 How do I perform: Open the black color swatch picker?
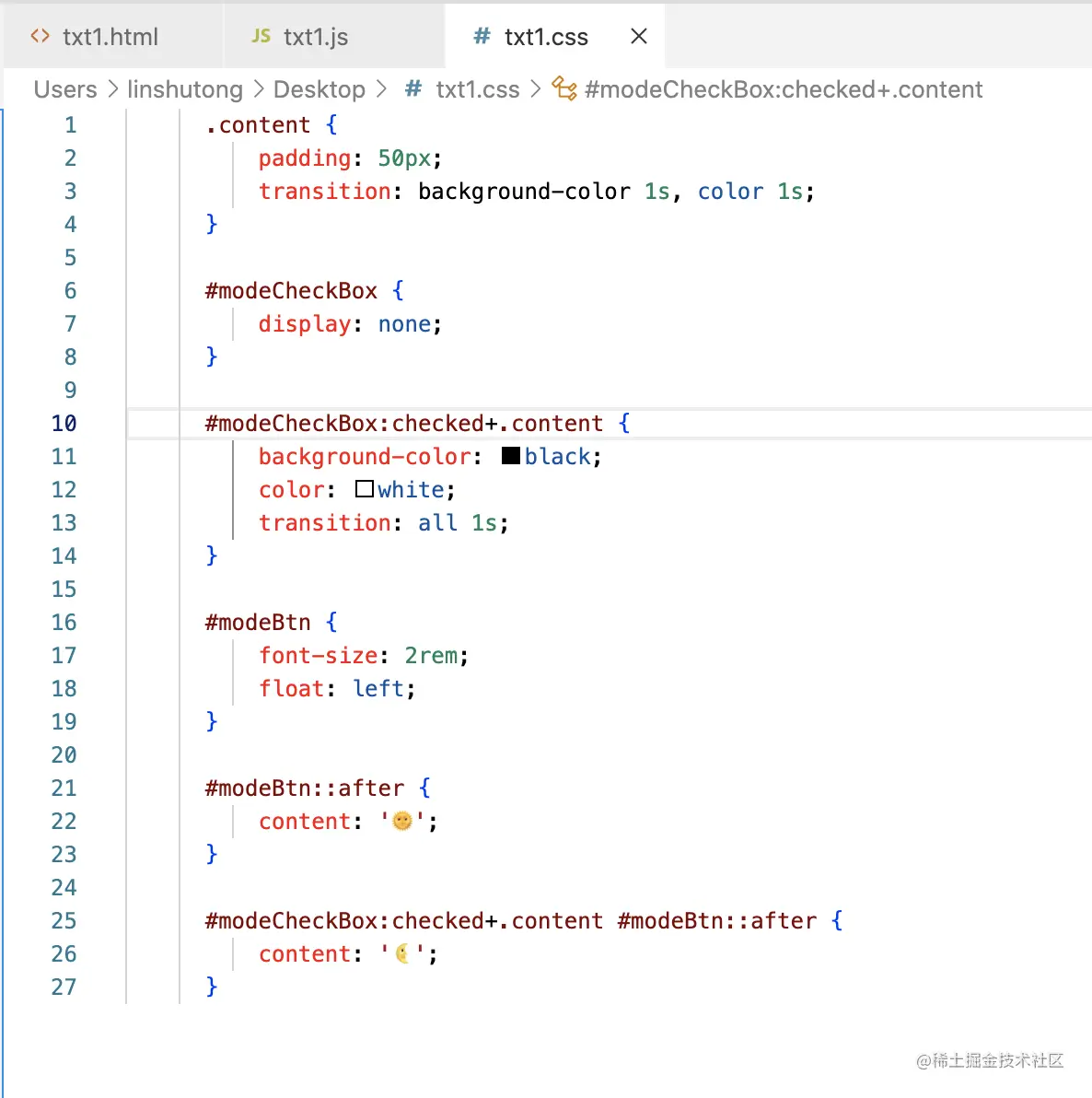pyautogui.click(x=511, y=456)
